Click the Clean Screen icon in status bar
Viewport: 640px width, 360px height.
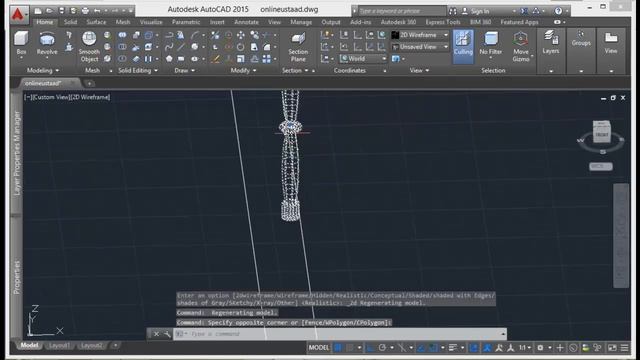(612, 348)
